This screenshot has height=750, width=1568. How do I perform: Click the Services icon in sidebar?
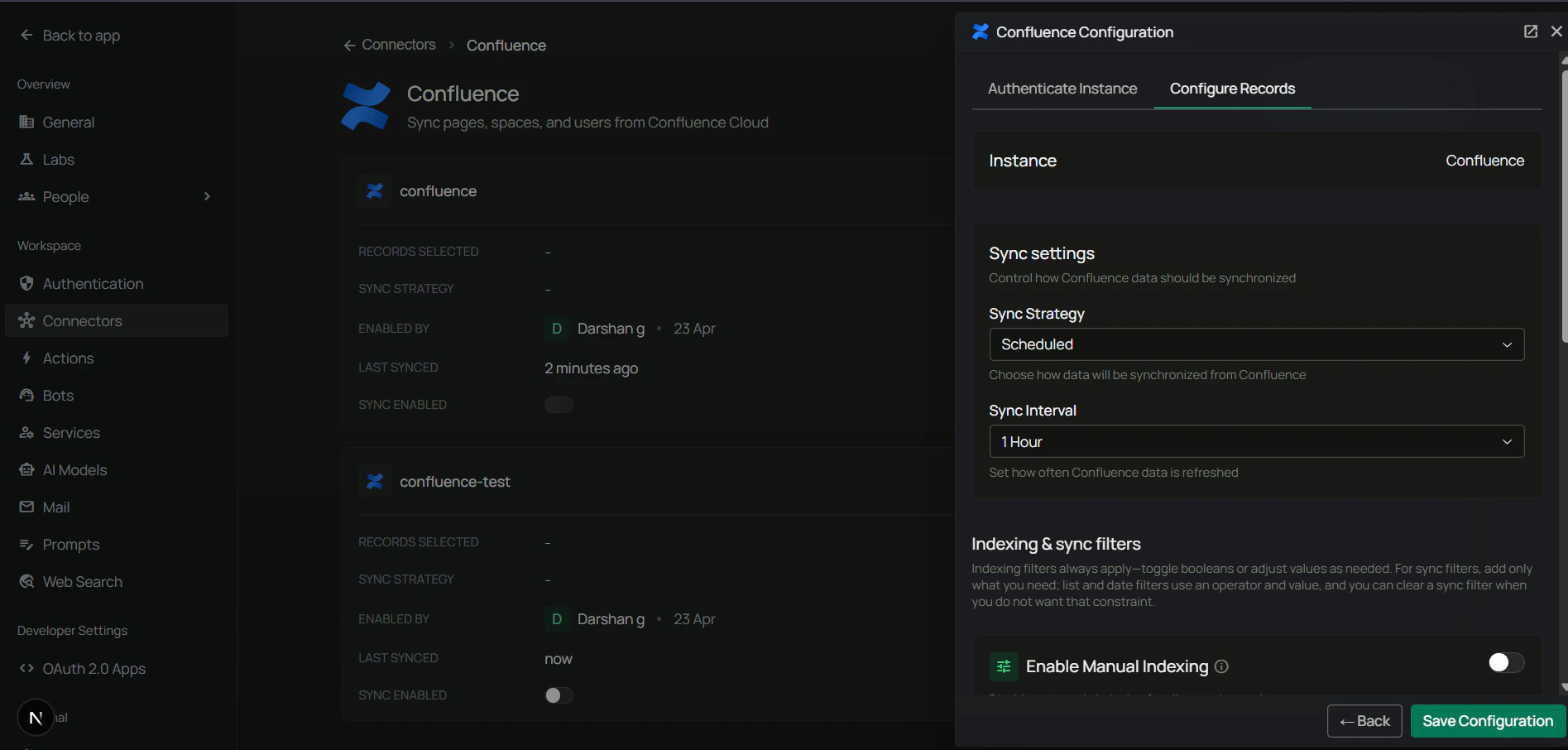[26, 432]
